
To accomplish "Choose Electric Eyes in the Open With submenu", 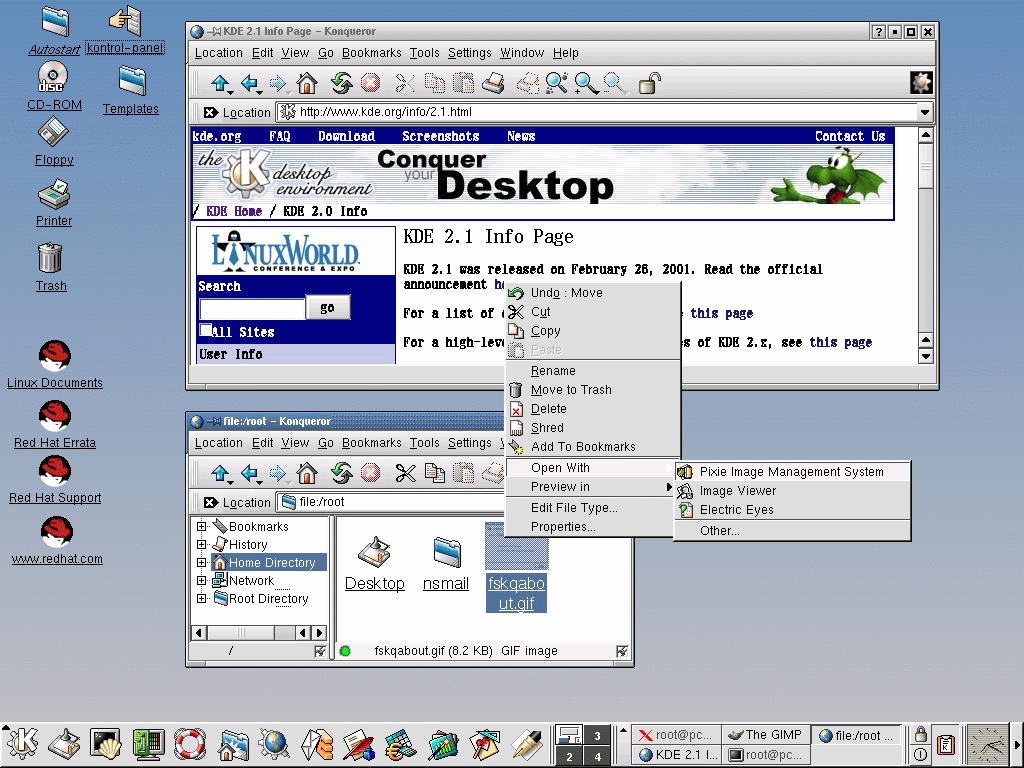I will pyautogui.click(x=792, y=509).
